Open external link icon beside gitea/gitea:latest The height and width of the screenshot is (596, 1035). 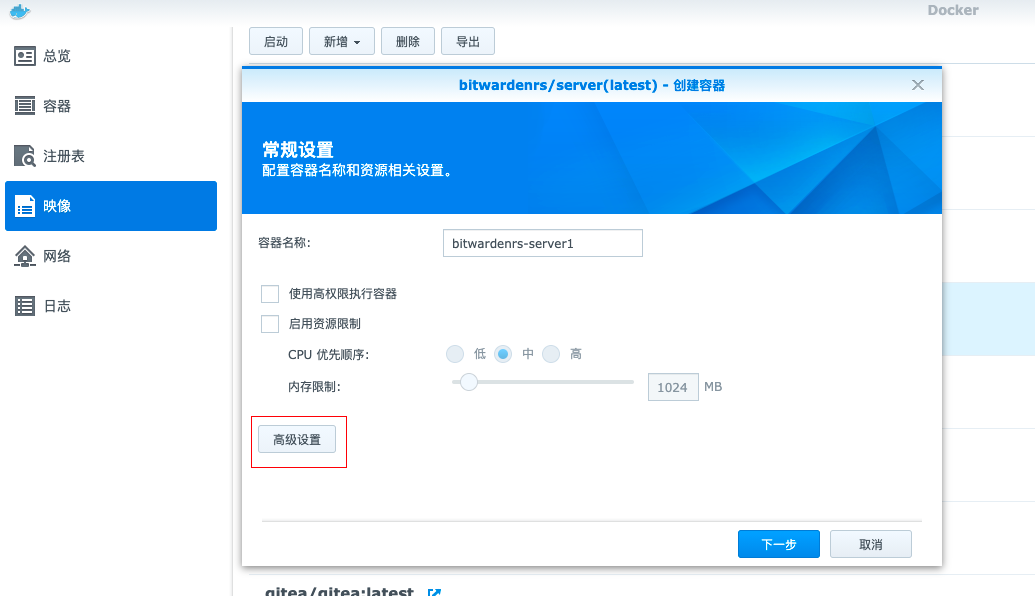pos(434,592)
